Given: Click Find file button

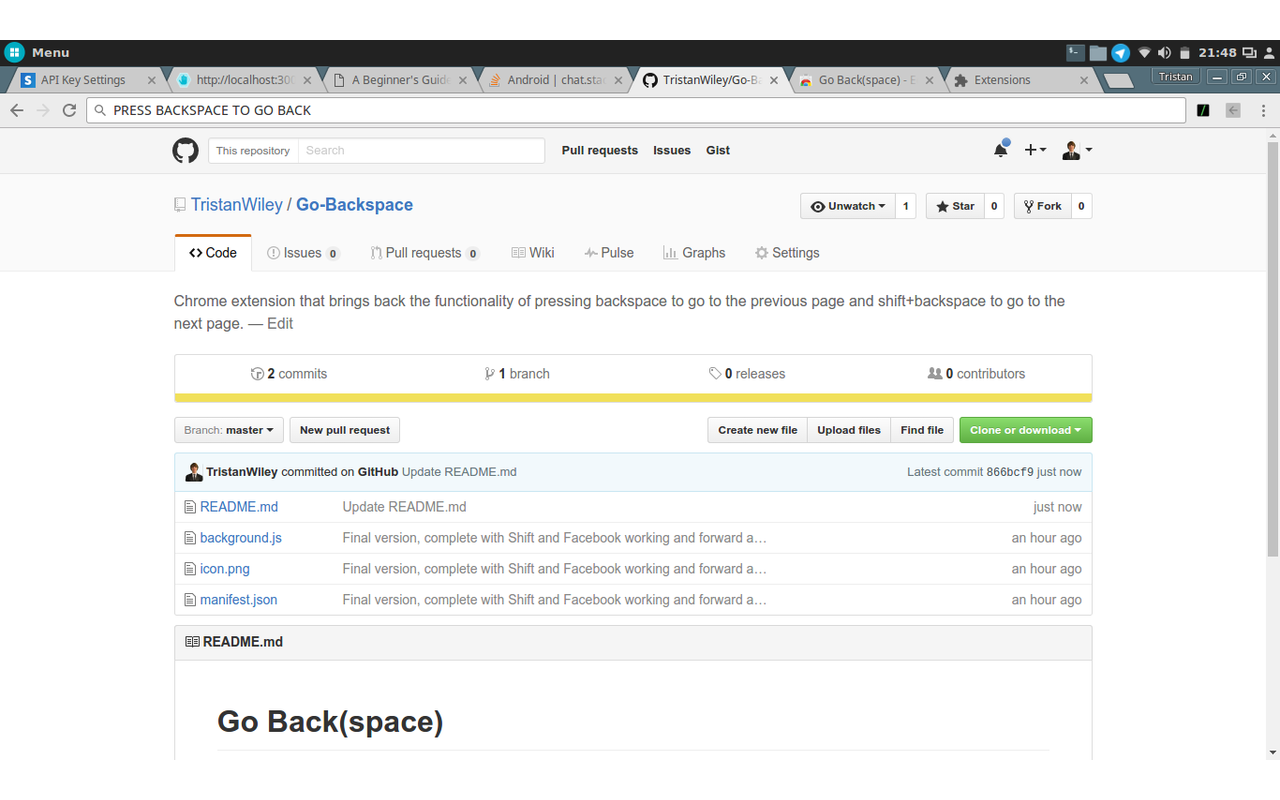Looking at the screenshot, I should tap(922, 430).
